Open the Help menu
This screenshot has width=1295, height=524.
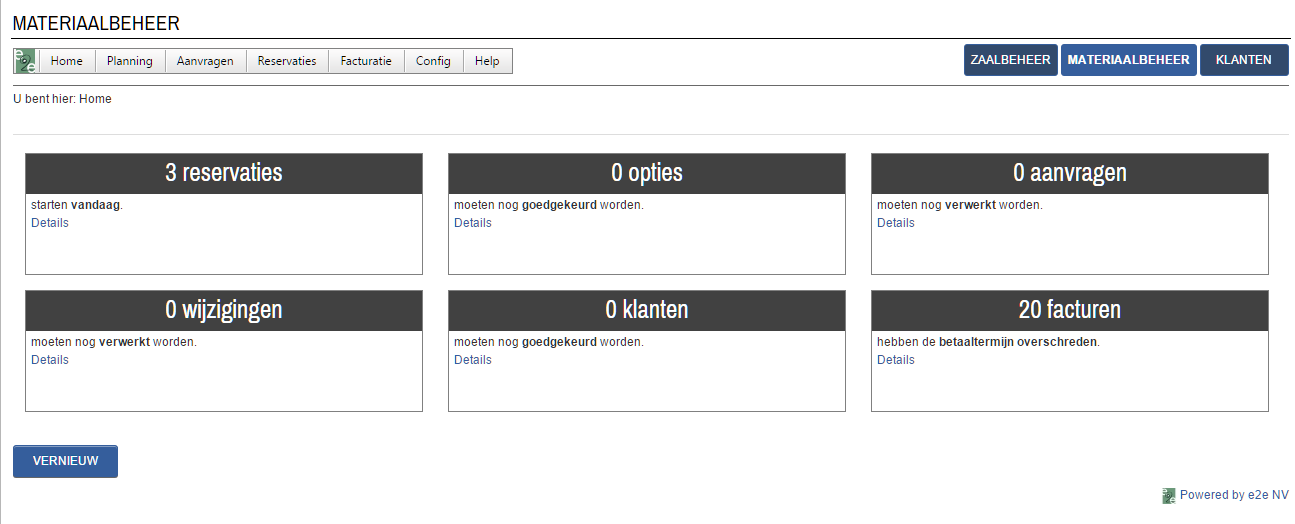tap(487, 61)
